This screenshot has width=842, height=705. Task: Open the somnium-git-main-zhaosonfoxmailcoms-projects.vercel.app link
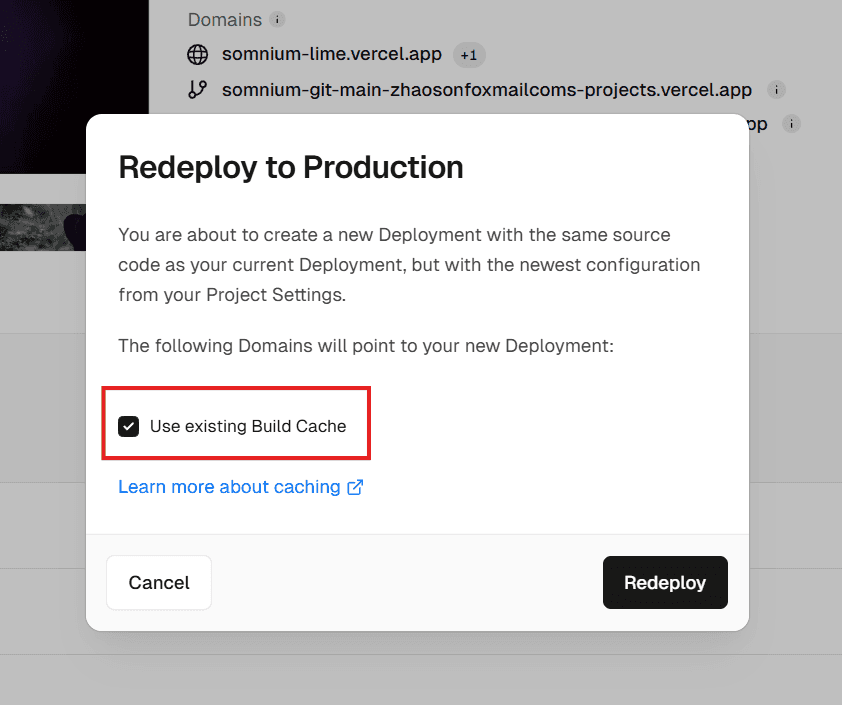click(x=486, y=90)
